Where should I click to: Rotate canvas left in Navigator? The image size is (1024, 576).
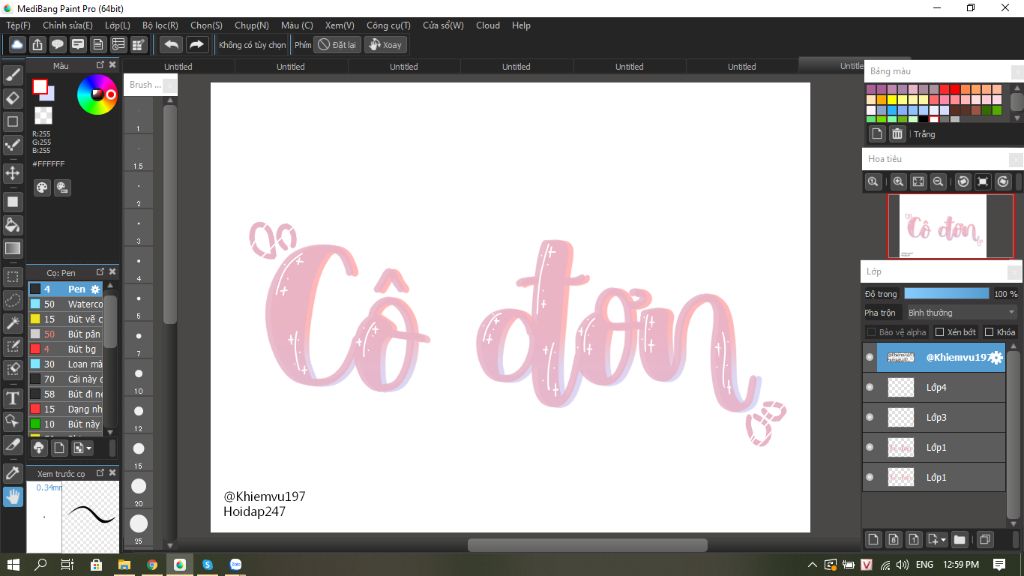point(963,182)
